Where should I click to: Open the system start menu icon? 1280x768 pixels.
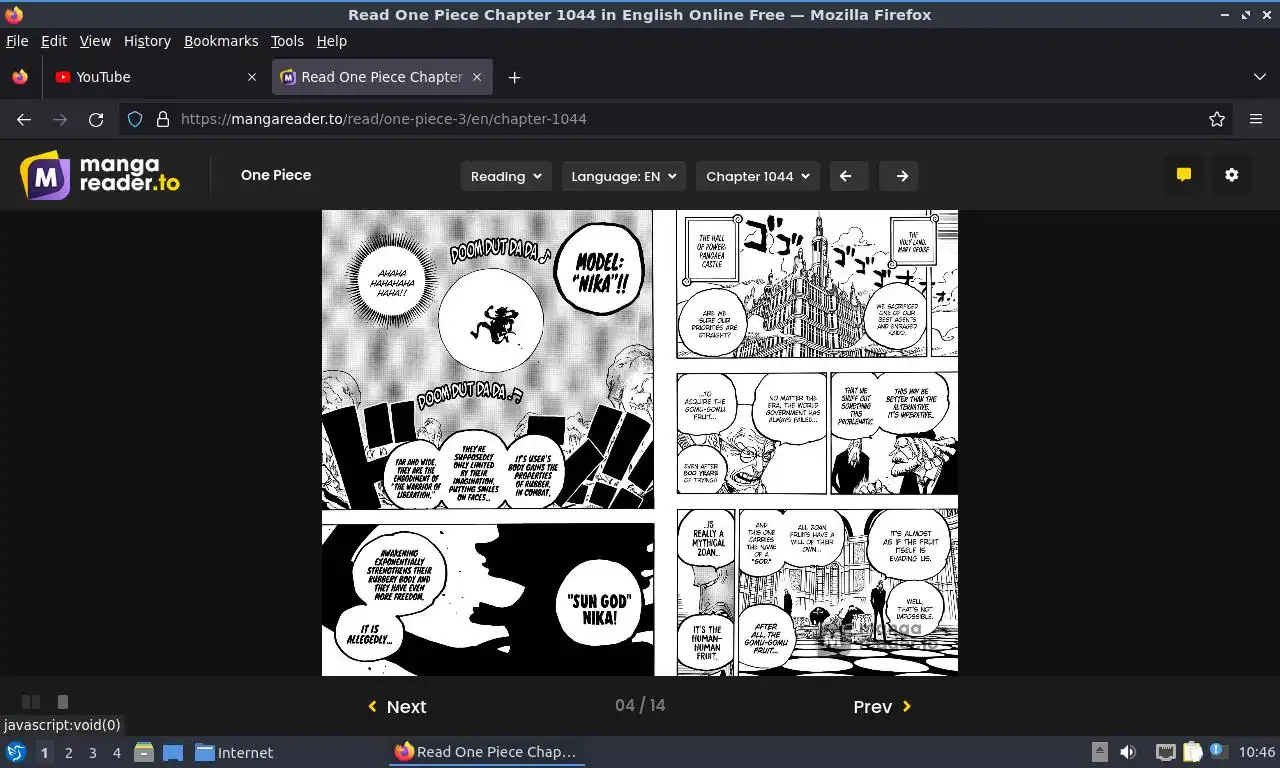(x=15, y=752)
